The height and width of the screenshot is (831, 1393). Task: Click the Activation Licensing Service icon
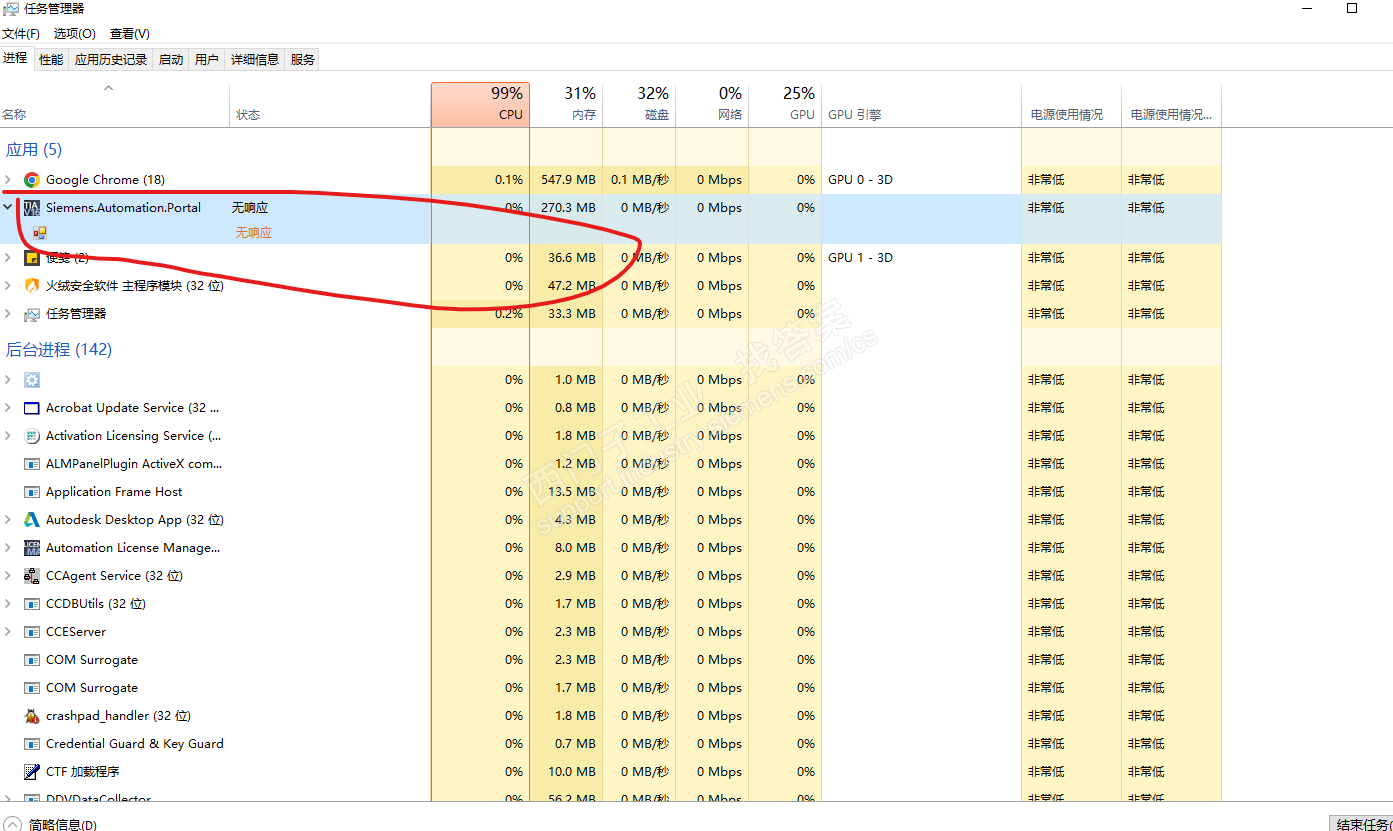click(x=32, y=436)
